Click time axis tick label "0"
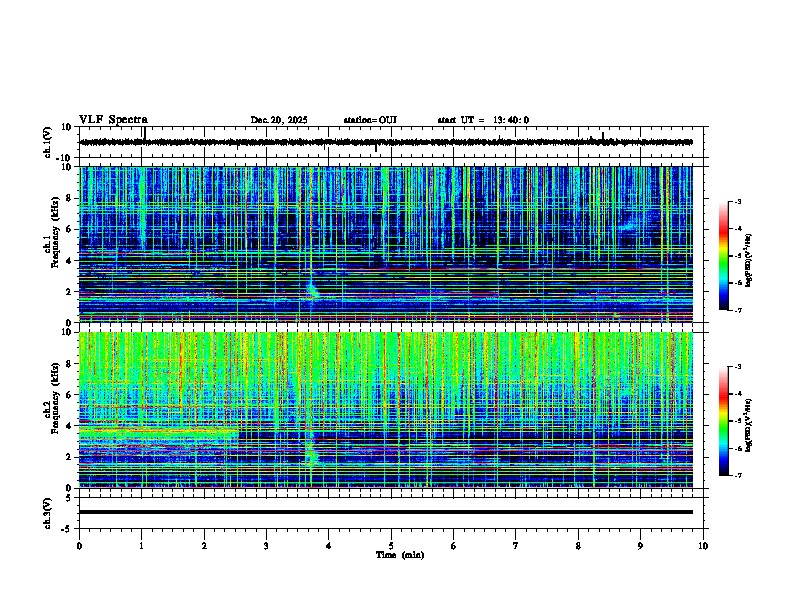The image size is (792, 612). [x=79, y=546]
